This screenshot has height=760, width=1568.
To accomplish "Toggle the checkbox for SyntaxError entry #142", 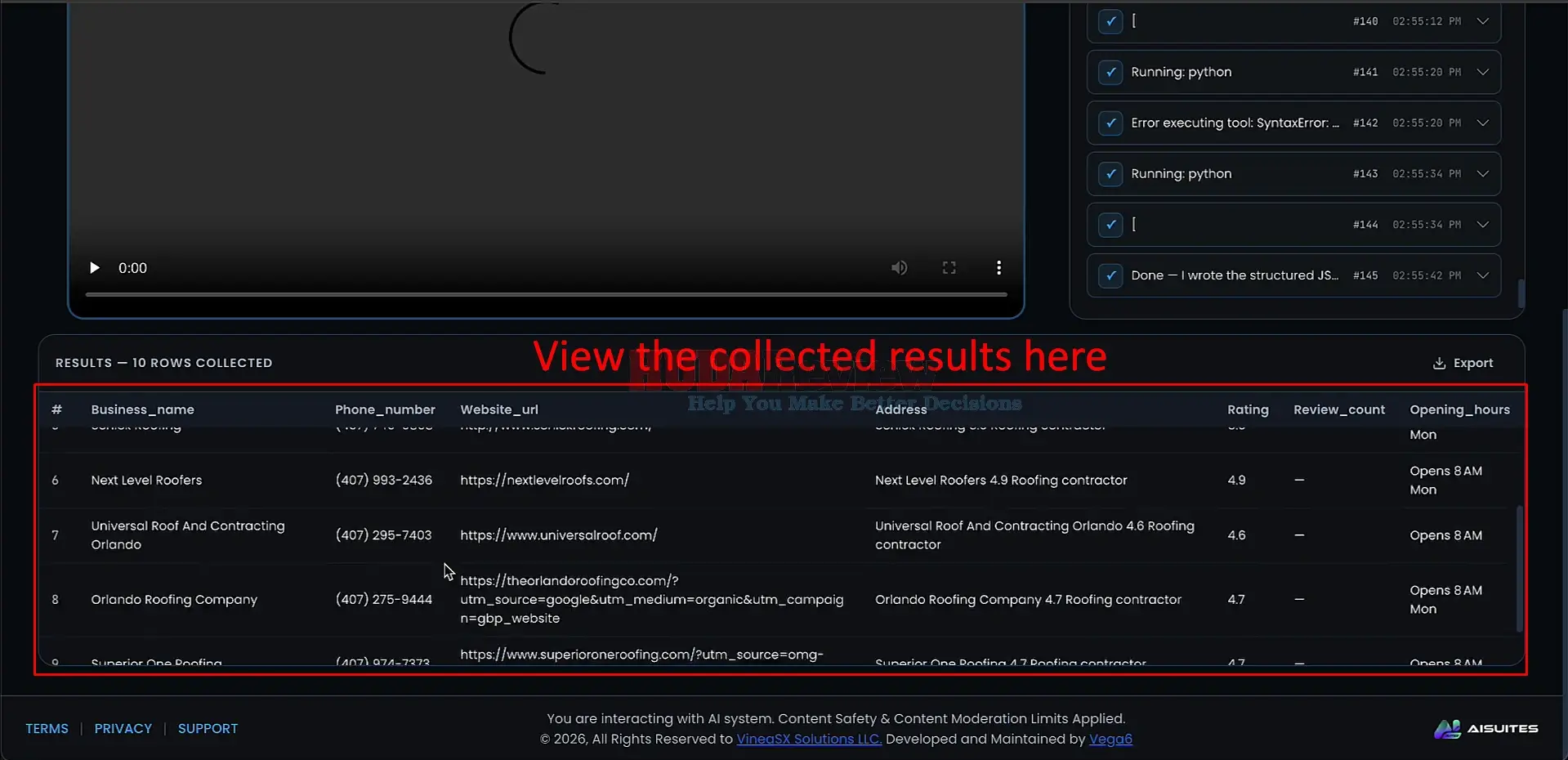I will pos(1110,123).
